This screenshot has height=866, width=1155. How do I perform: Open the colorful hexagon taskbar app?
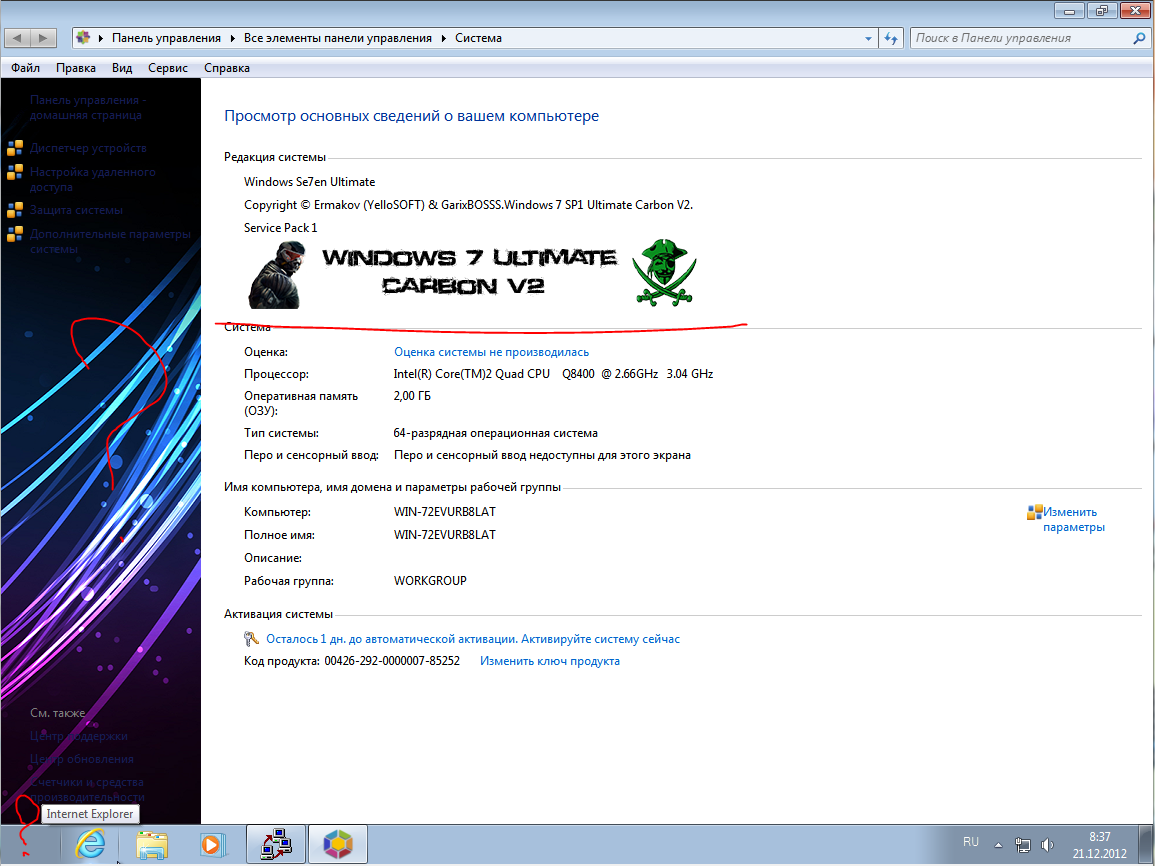[x=337, y=845]
